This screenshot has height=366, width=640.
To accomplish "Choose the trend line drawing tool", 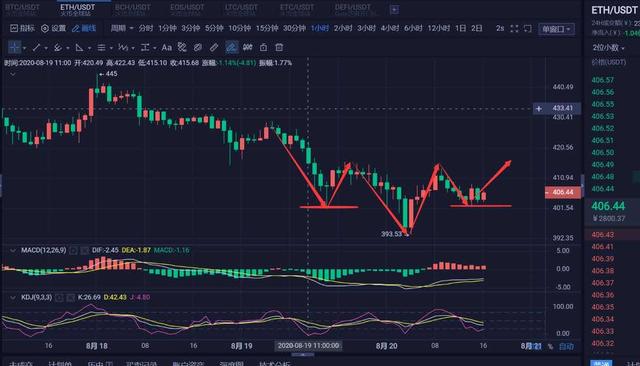I will [36, 47].
